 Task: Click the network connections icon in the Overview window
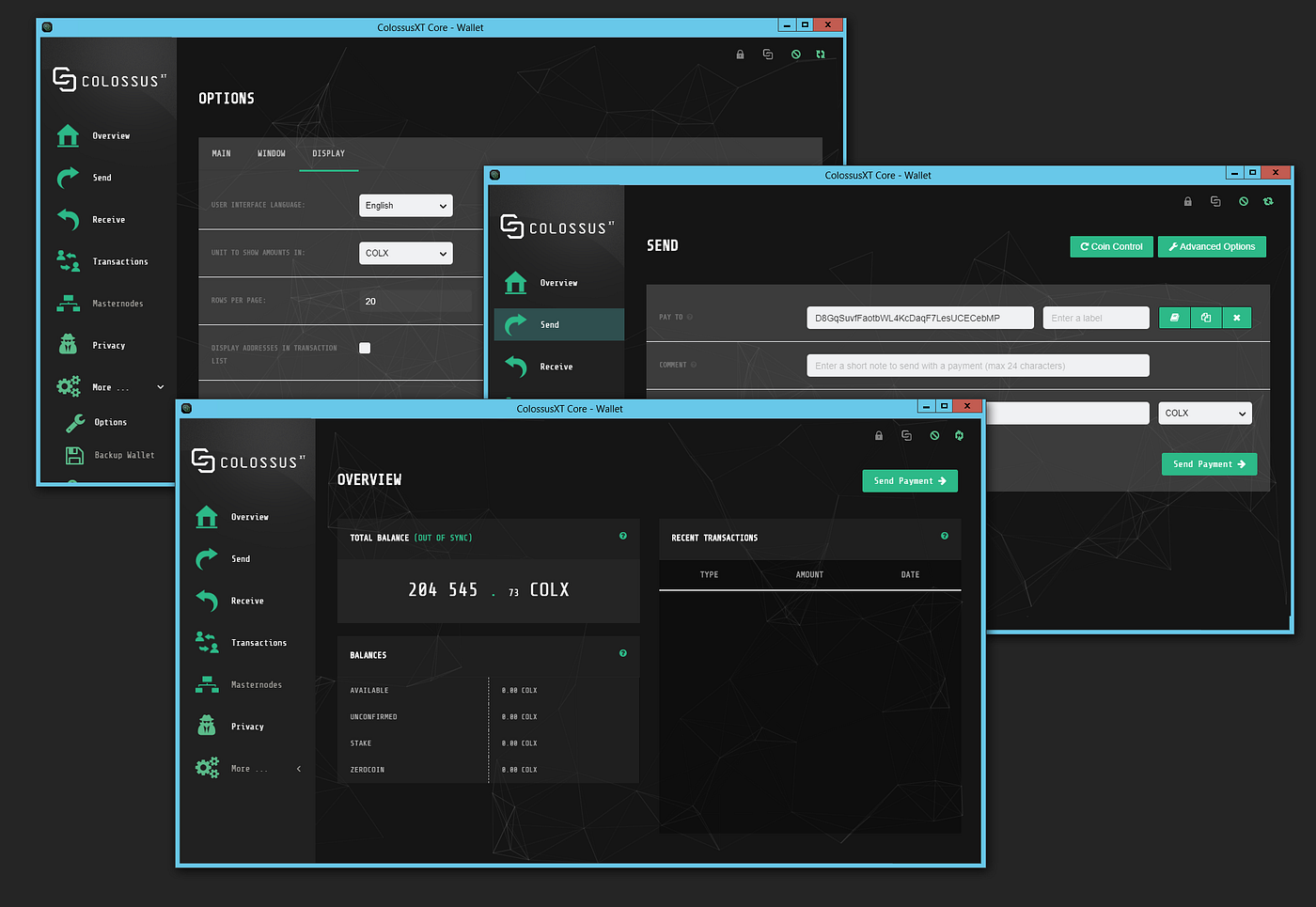pyautogui.click(x=906, y=436)
